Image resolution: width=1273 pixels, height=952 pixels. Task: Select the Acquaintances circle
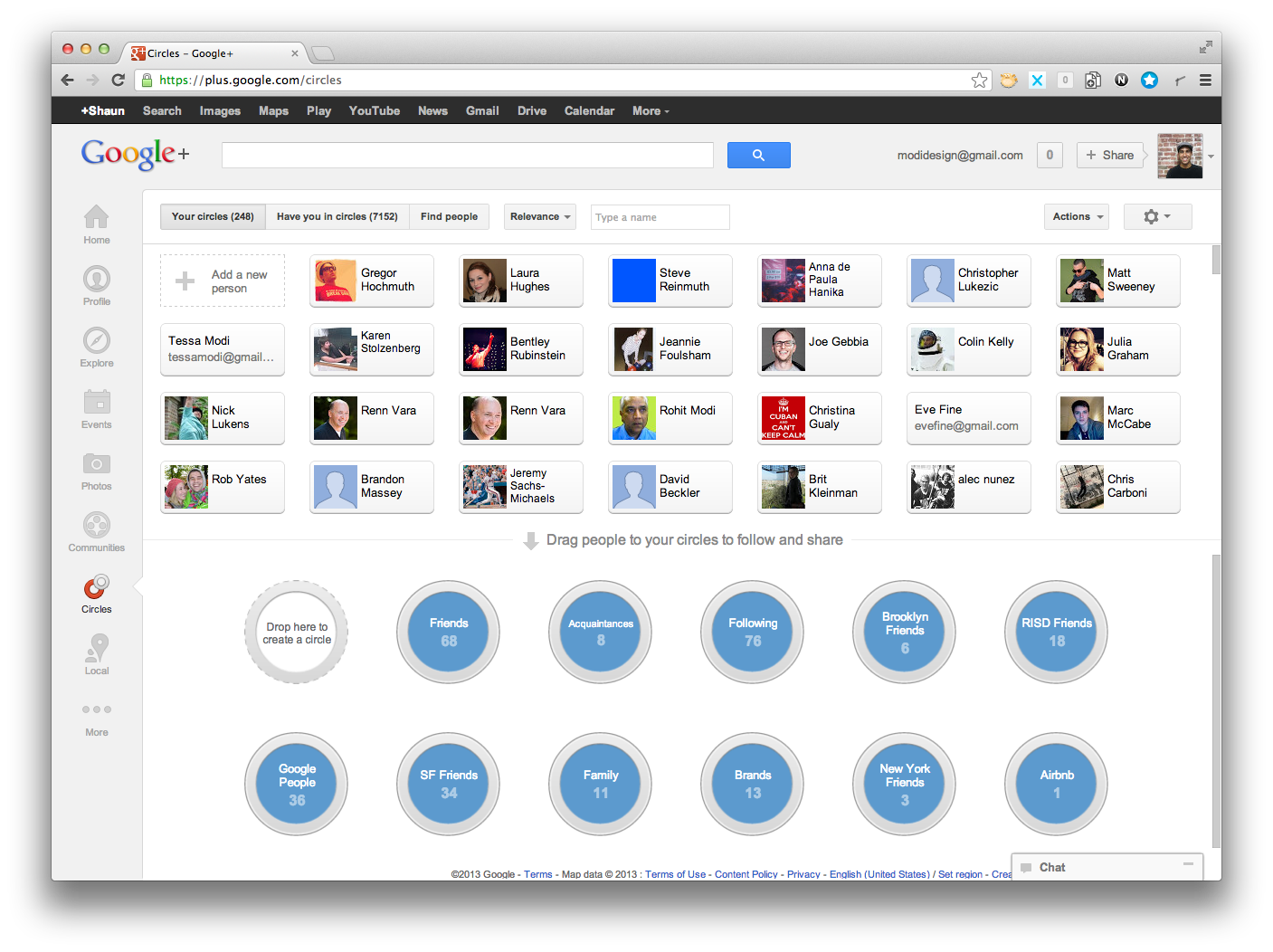click(601, 632)
